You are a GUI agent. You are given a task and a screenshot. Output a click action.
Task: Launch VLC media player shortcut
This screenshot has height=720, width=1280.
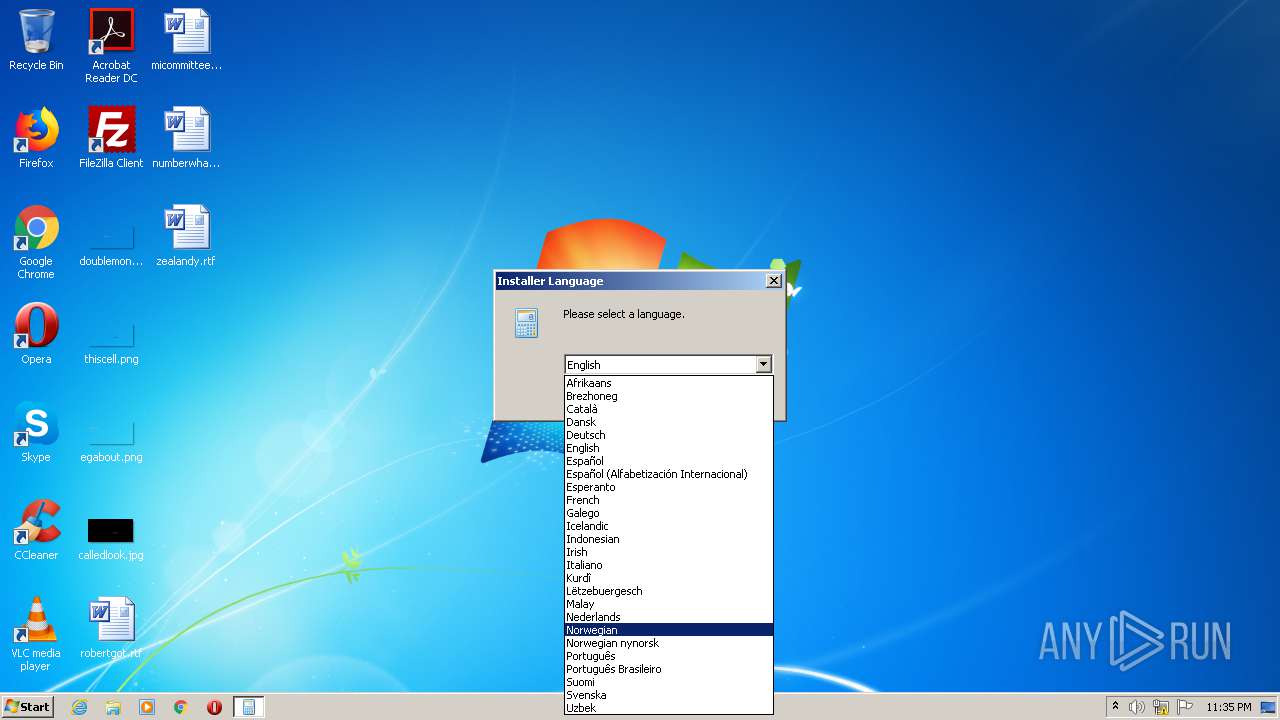36,634
